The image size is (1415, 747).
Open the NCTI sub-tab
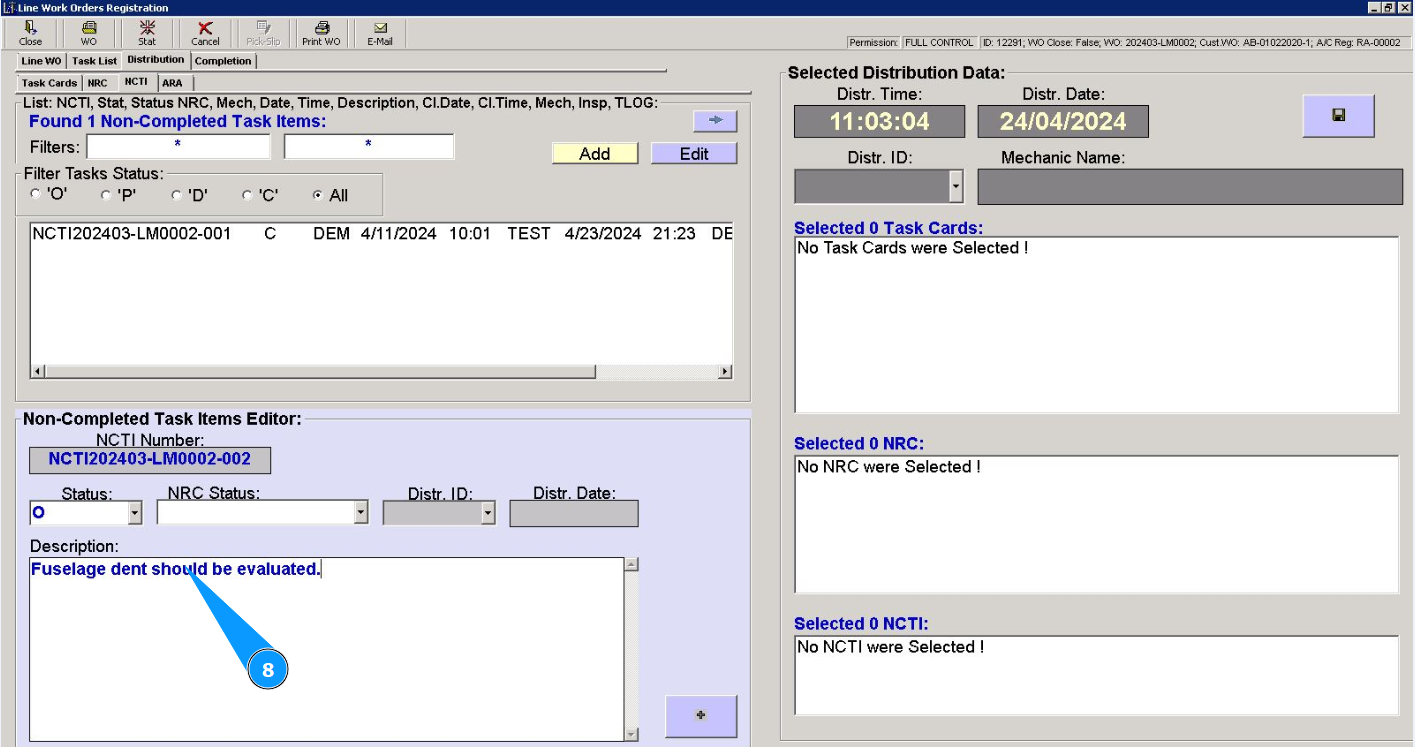click(x=136, y=82)
